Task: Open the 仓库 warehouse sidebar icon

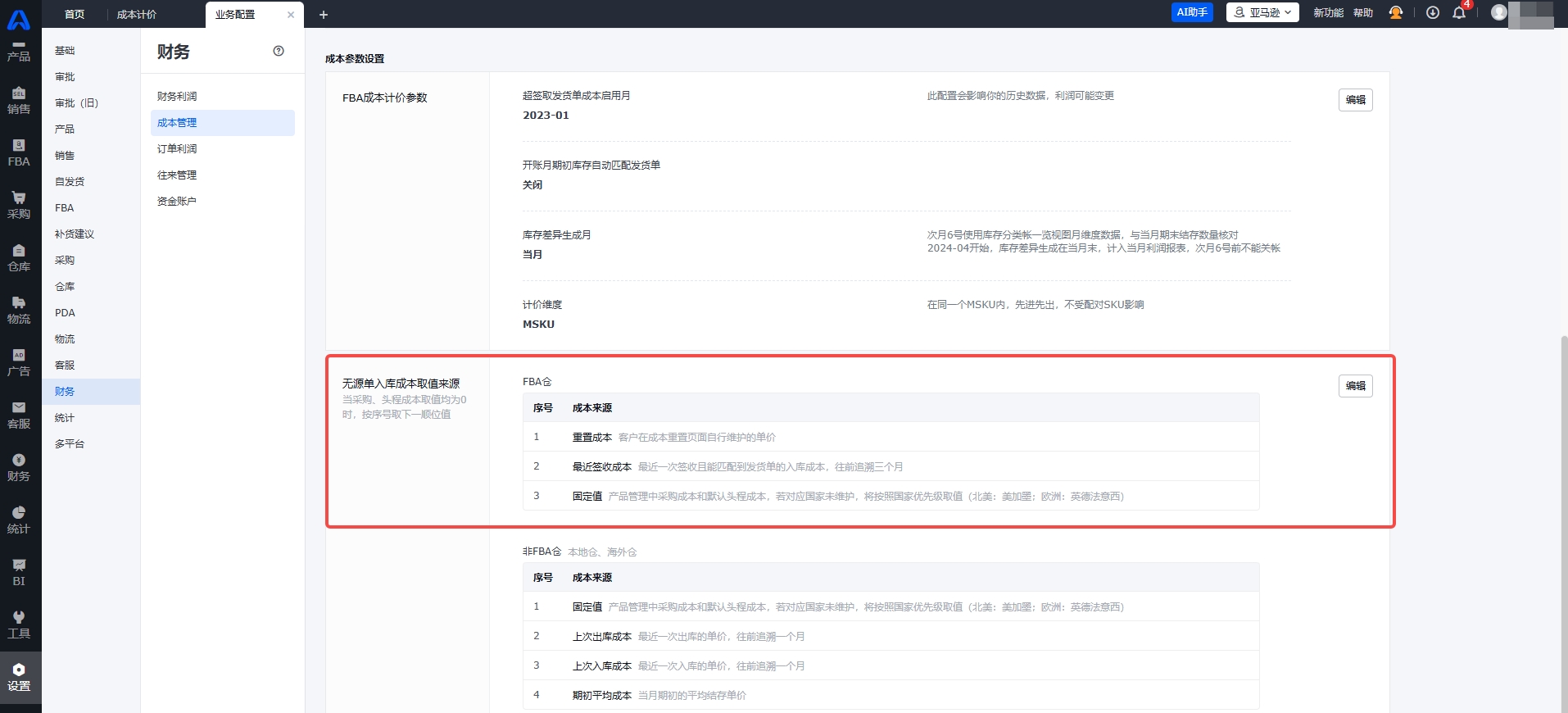Action: 19,257
